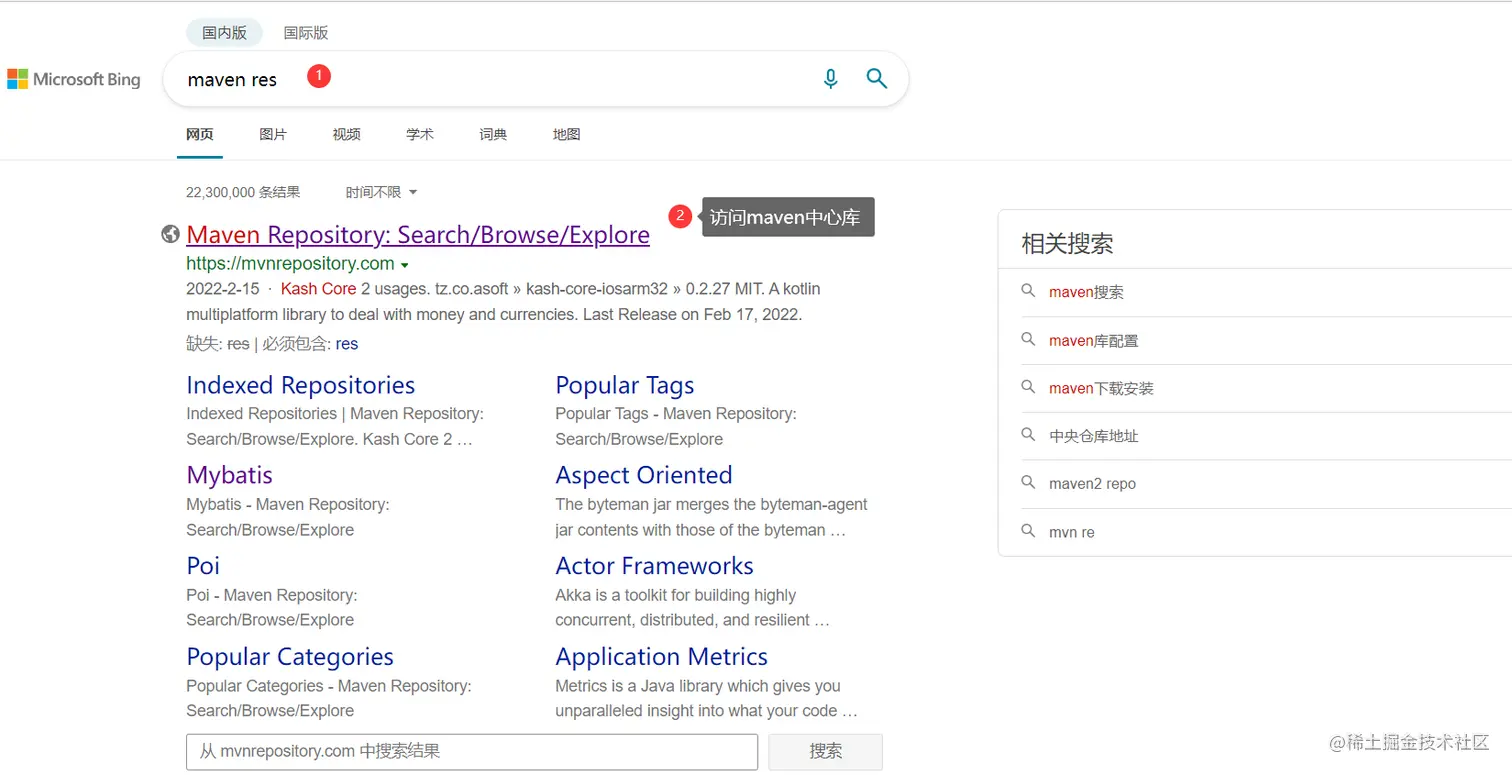Select related search maven2 repo
This screenshot has height=775, width=1512.
click(1092, 484)
